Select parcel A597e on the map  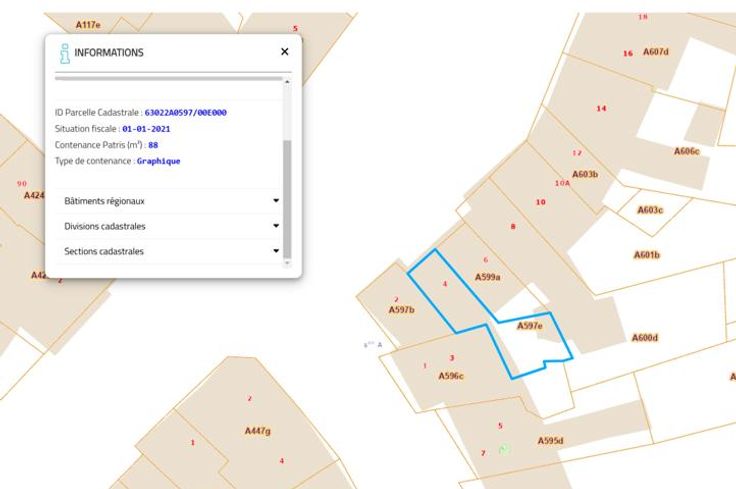[529, 326]
